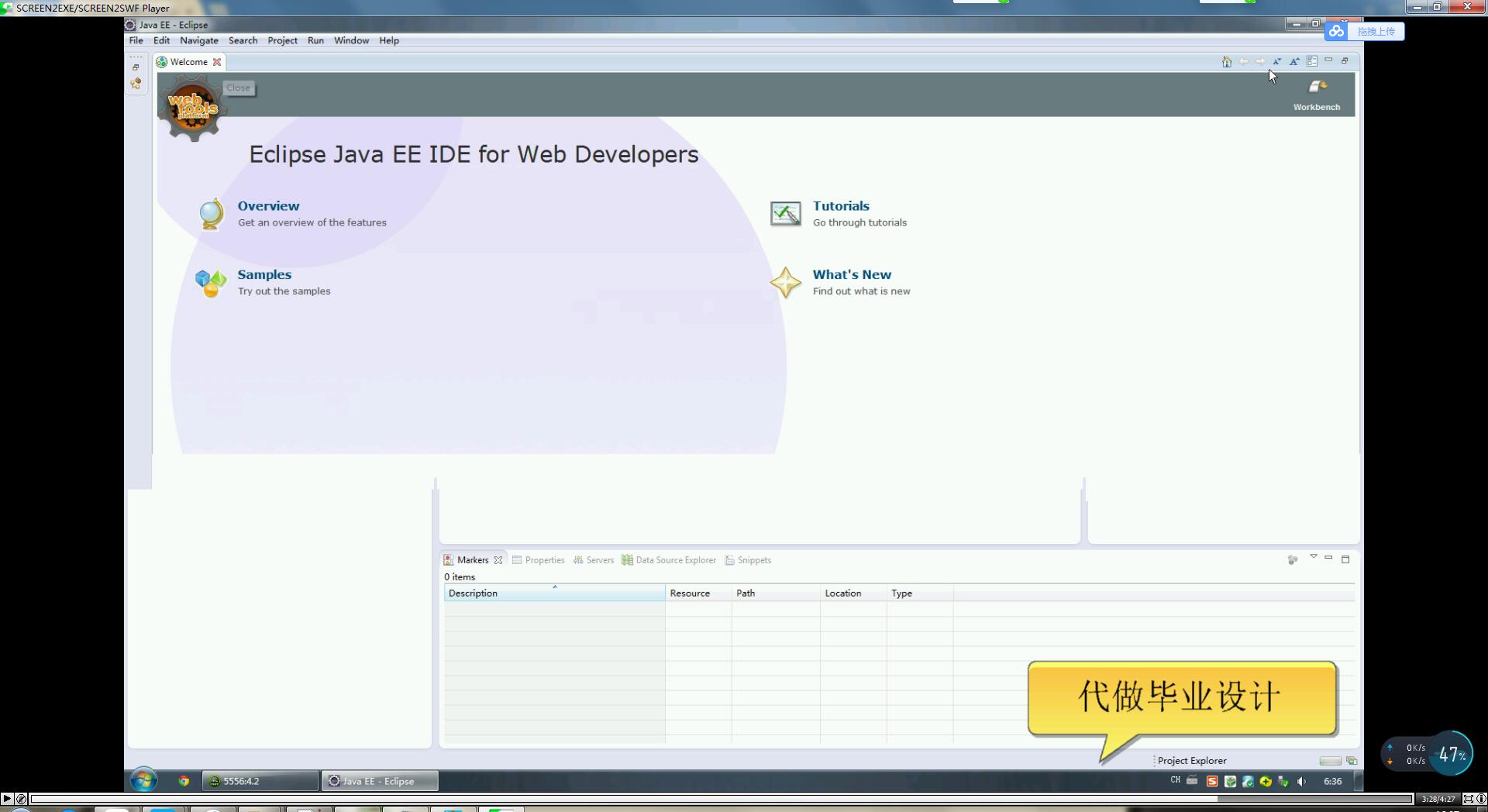Image resolution: width=1488 pixels, height=812 pixels.
Task: Click the volume speaker tray icon
Action: [1301, 781]
